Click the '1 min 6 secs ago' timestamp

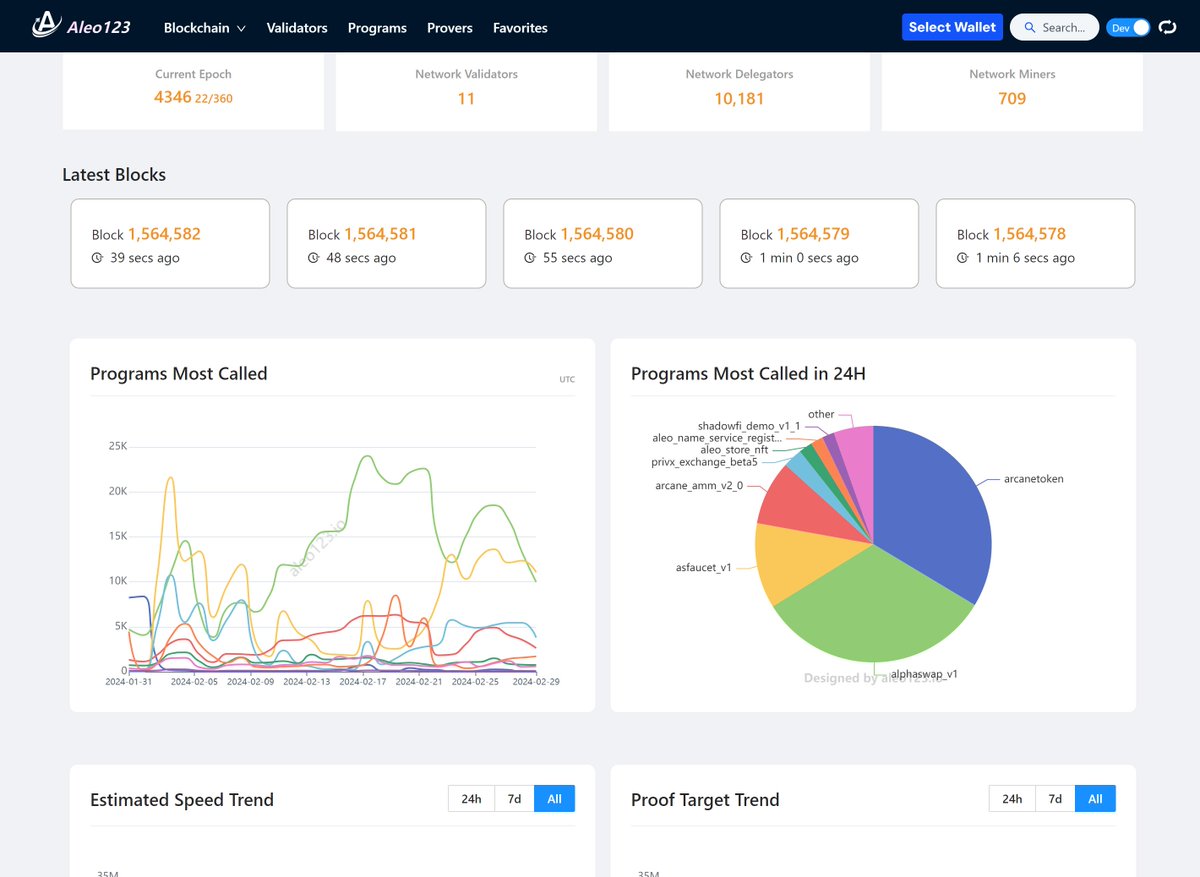(1026, 258)
